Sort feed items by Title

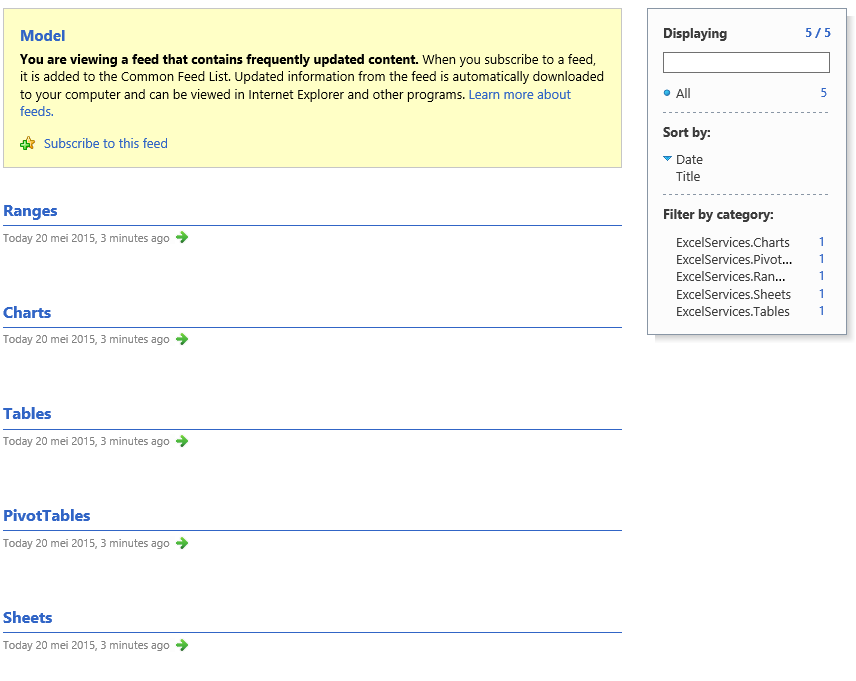point(688,176)
